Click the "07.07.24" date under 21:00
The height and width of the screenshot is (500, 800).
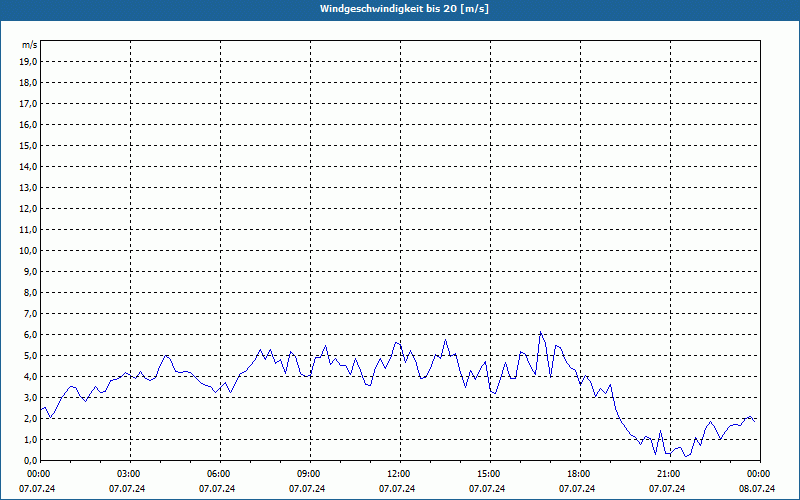point(667,489)
